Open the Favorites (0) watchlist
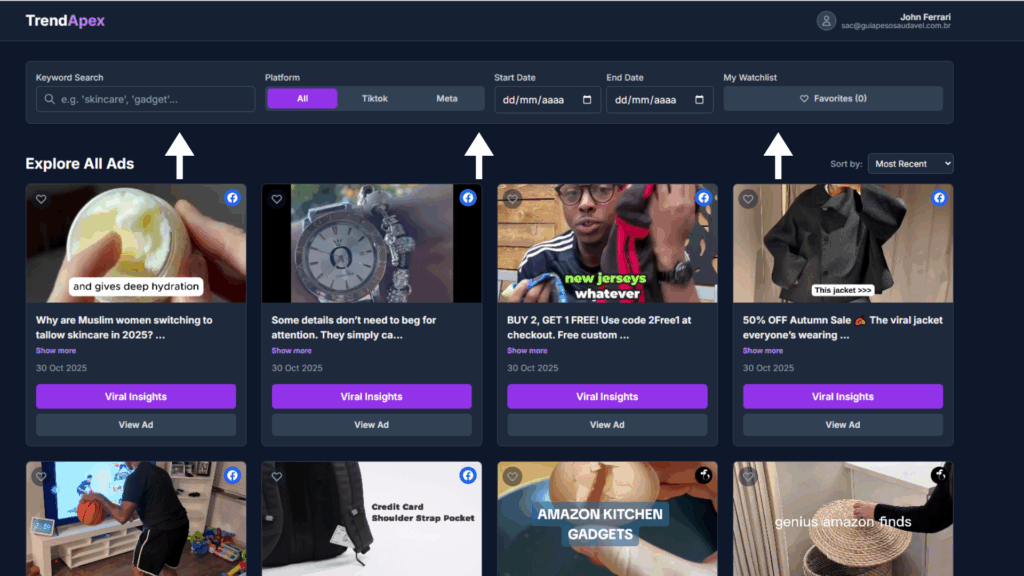Viewport: 1024px width, 576px height. click(x=833, y=99)
